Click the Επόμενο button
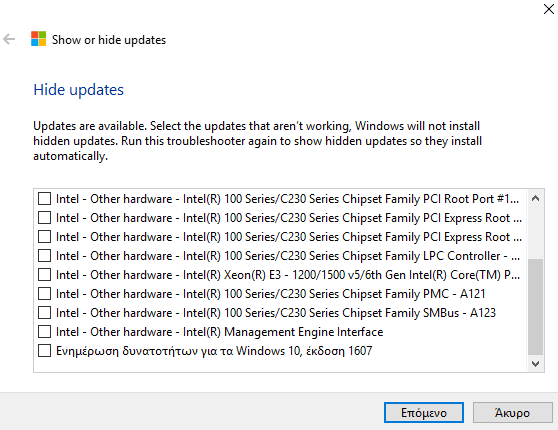Viewport: 558px width, 430px height. point(423,413)
